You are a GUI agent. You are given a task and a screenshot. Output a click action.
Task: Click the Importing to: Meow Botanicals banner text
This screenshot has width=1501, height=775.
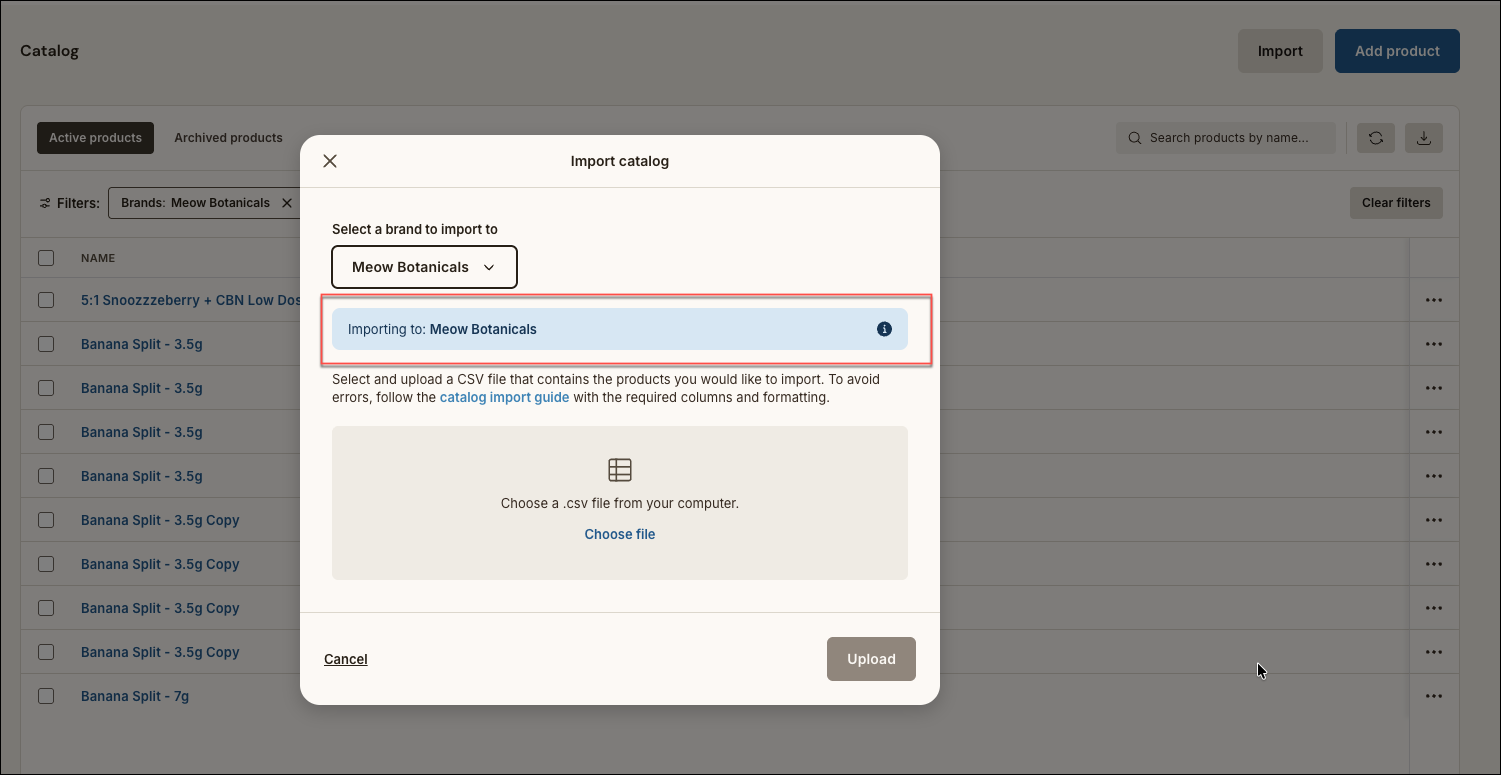[x=442, y=329]
